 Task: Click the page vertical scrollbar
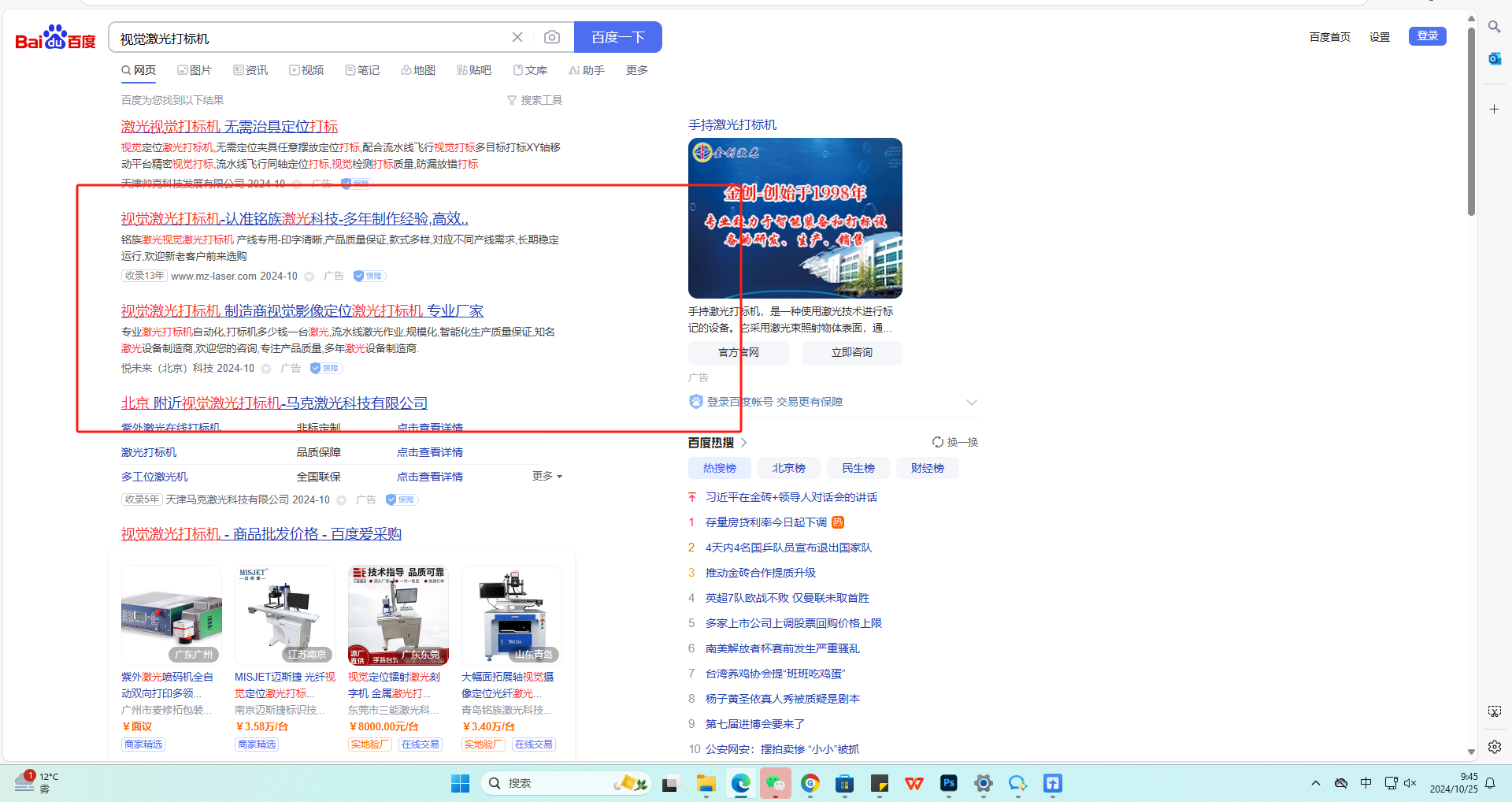tap(1471, 118)
